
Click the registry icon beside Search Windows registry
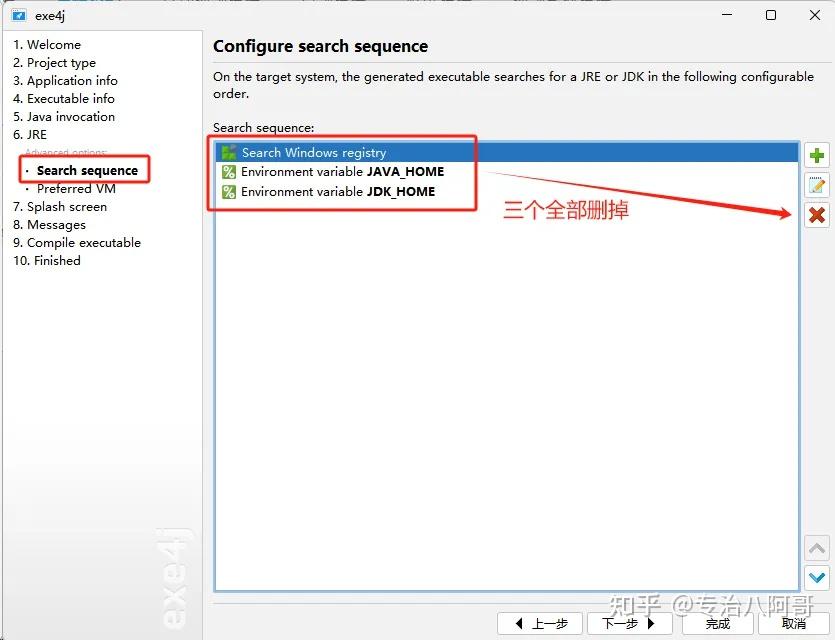point(227,152)
